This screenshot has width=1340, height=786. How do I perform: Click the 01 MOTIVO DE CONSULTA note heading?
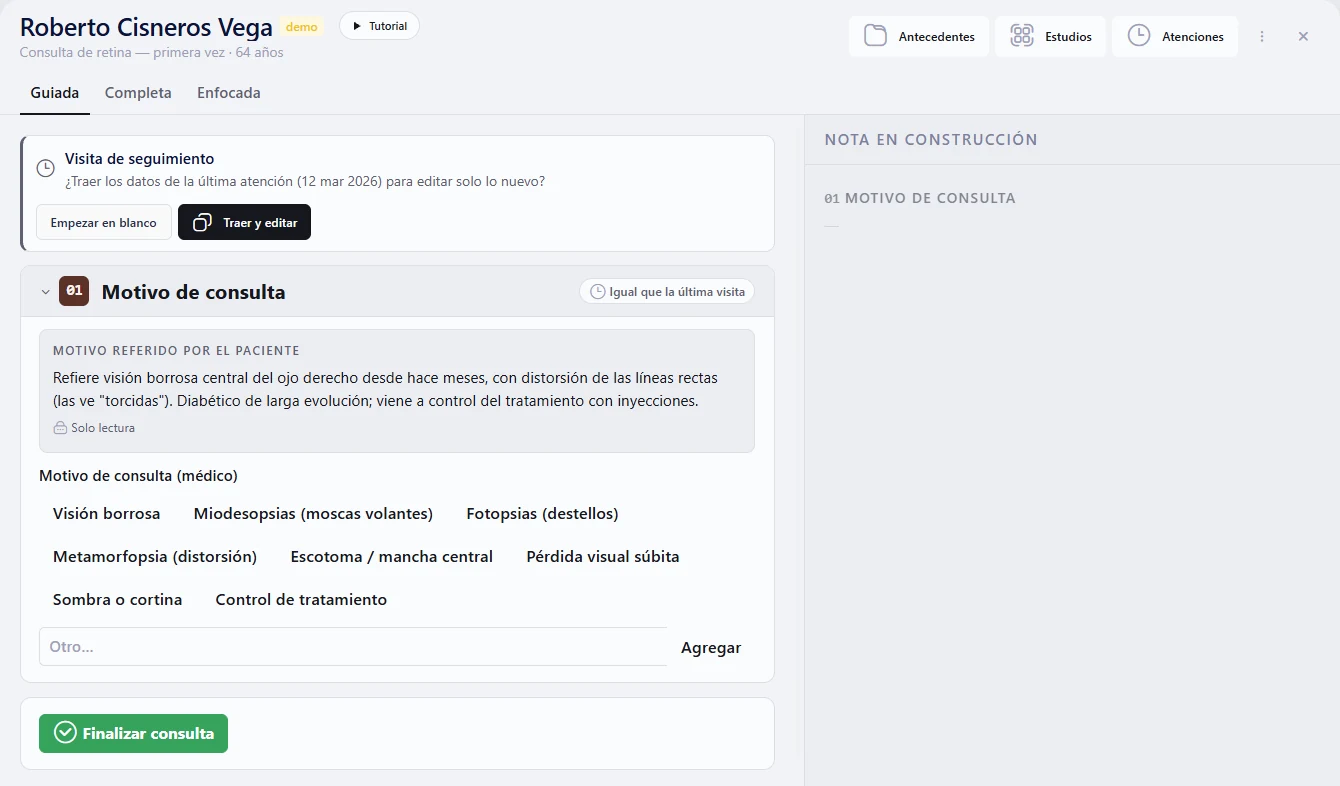(920, 198)
